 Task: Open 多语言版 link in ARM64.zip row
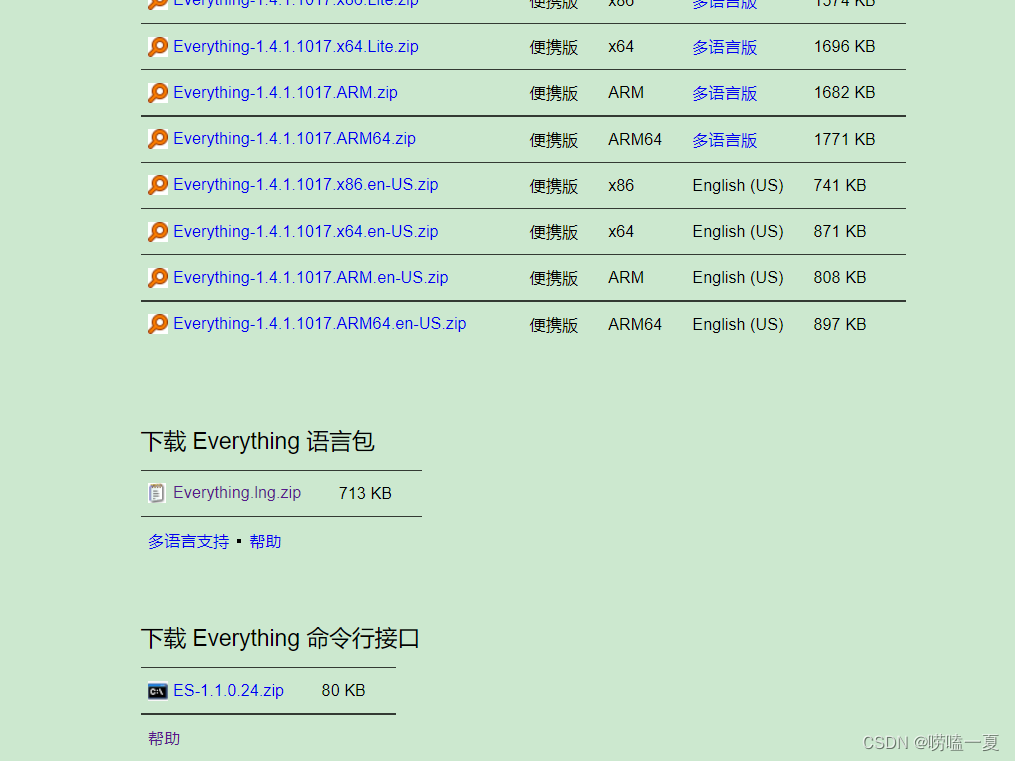[x=724, y=140]
